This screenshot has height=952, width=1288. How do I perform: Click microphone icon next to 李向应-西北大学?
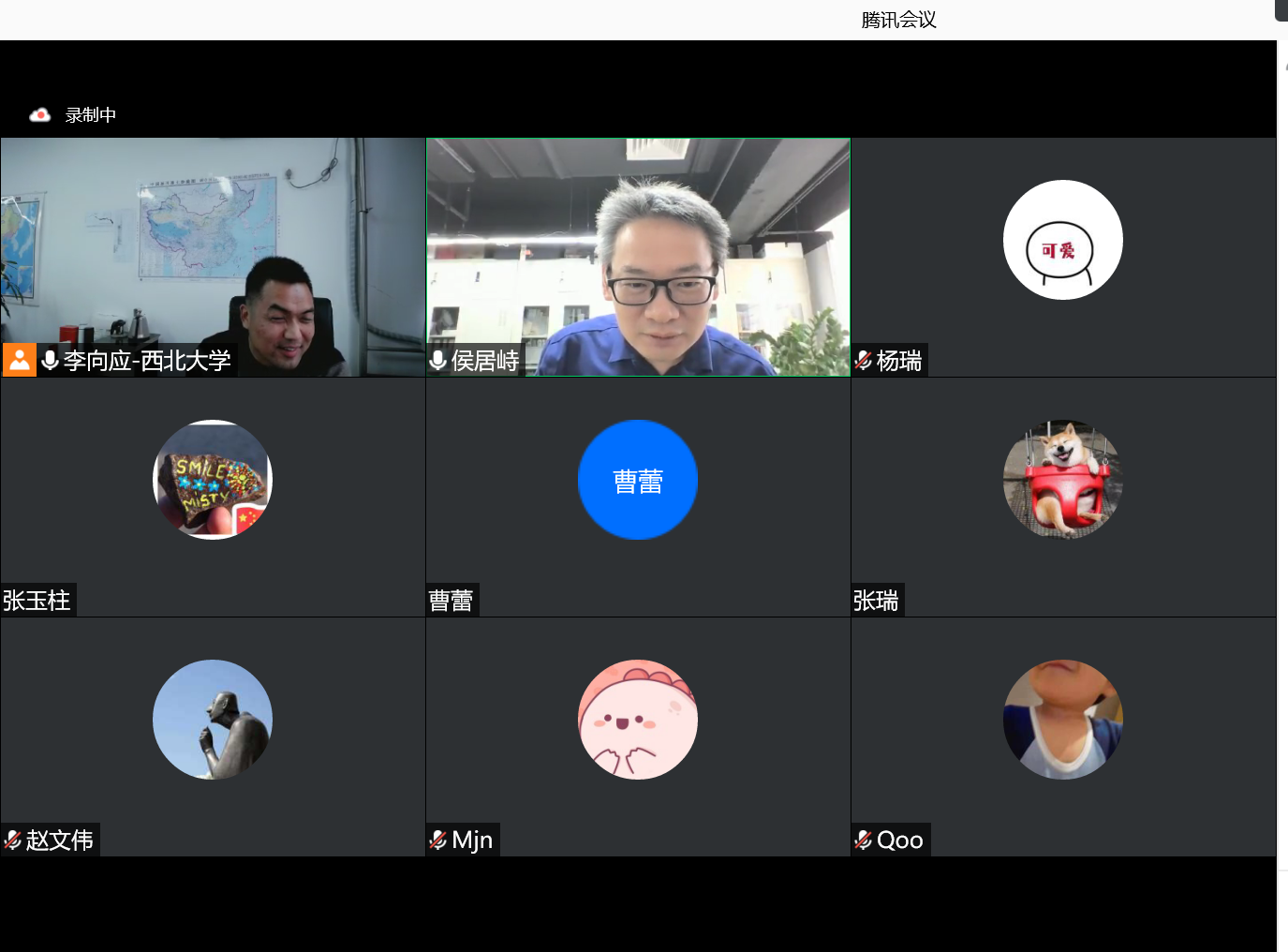tap(51, 360)
